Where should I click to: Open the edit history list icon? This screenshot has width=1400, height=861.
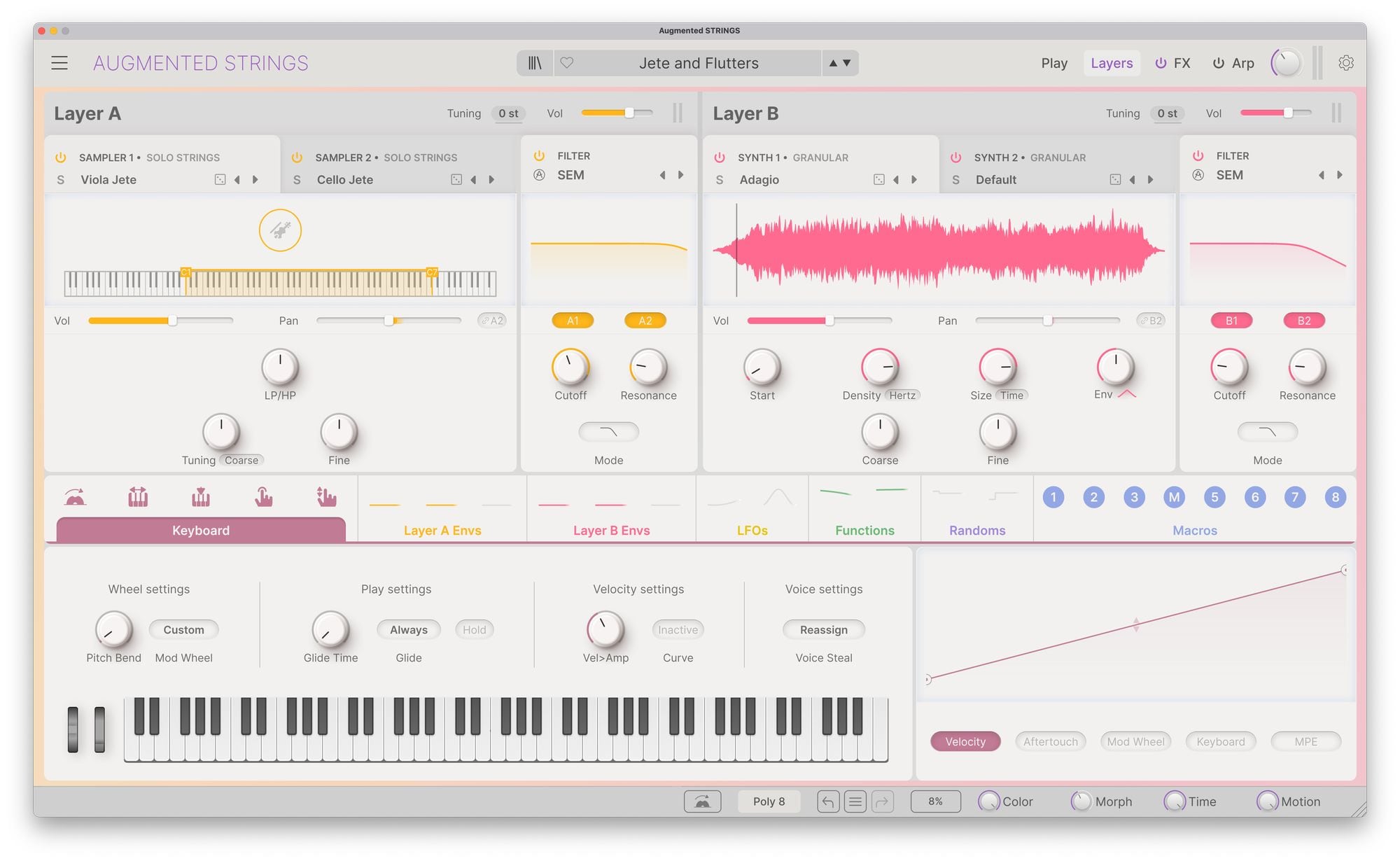tap(855, 801)
